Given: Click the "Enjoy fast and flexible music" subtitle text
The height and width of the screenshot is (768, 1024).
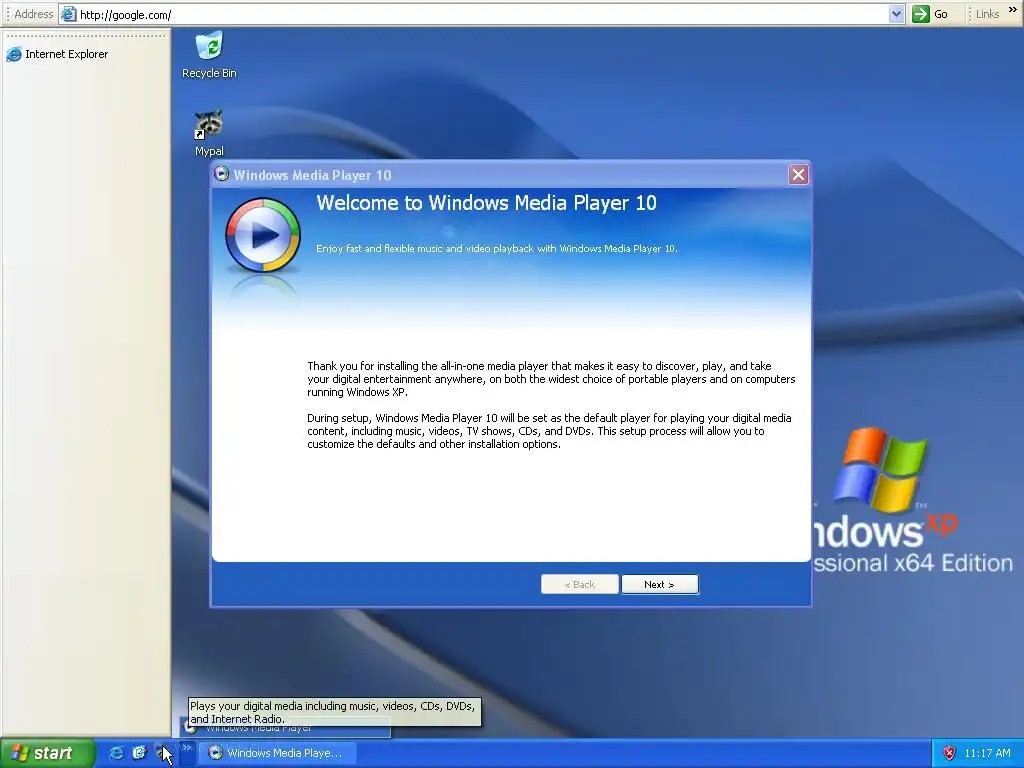Looking at the screenshot, I should (497, 248).
